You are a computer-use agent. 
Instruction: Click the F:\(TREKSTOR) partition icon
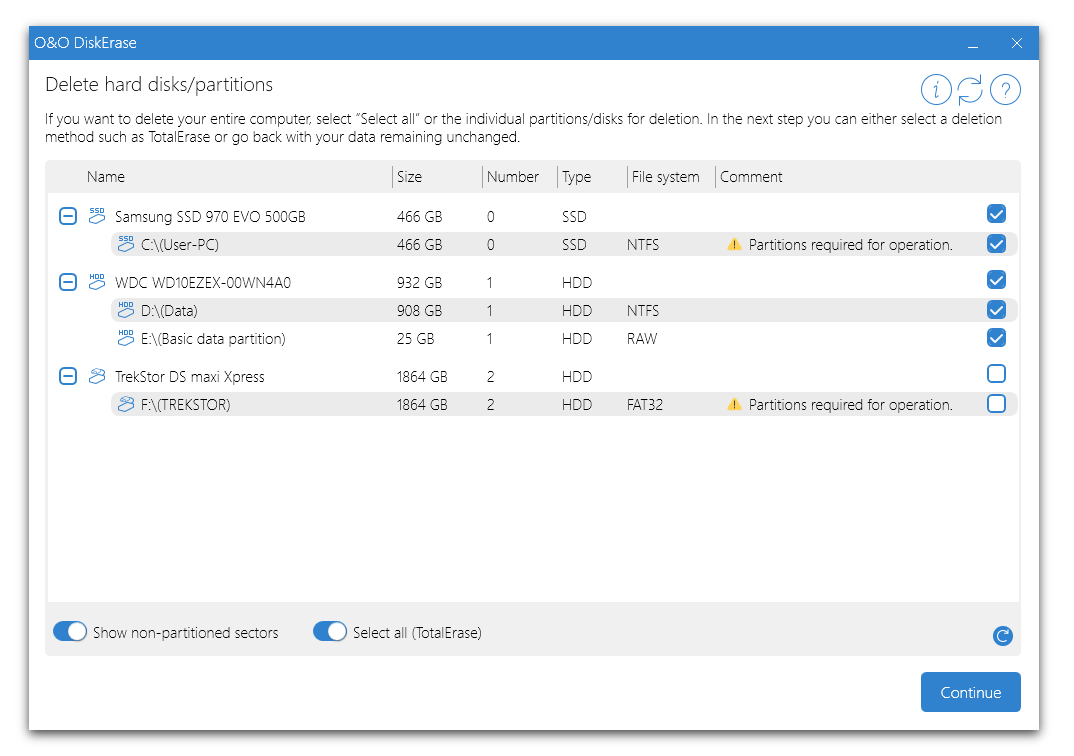125,404
